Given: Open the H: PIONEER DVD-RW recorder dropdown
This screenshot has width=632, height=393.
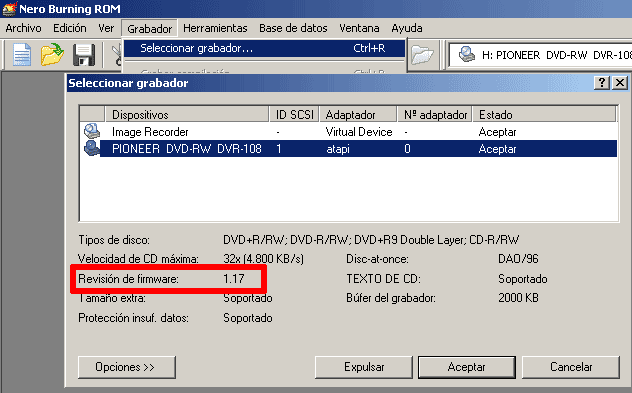Looking at the screenshot, I should (x=540, y=55).
